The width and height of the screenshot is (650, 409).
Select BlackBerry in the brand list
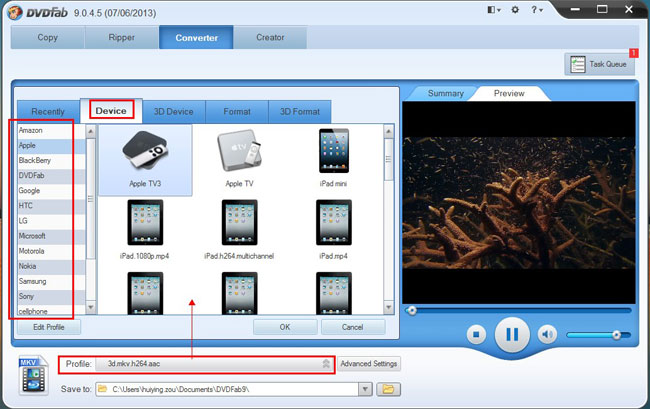click(51, 160)
